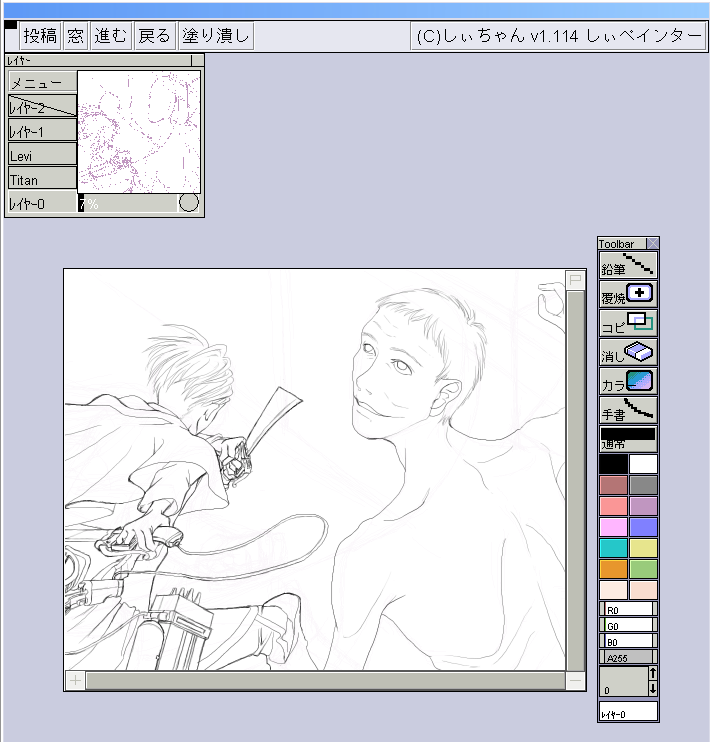Pick the black color swatch
The image size is (710, 742).
click(613, 464)
